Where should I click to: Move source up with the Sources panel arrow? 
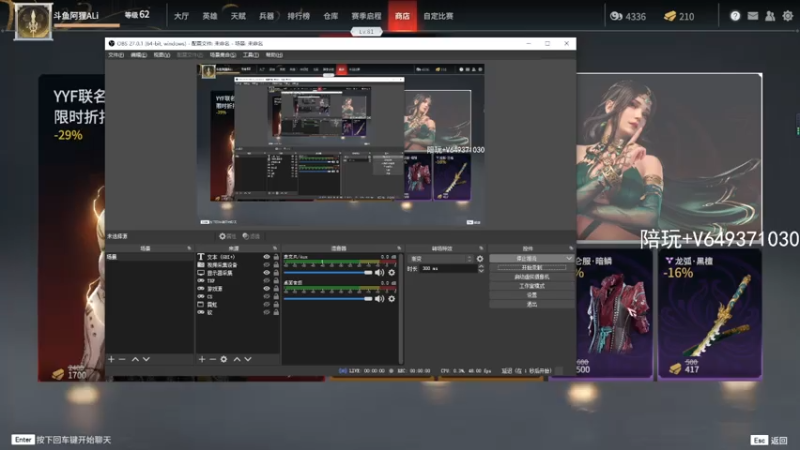[x=237, y=359]
